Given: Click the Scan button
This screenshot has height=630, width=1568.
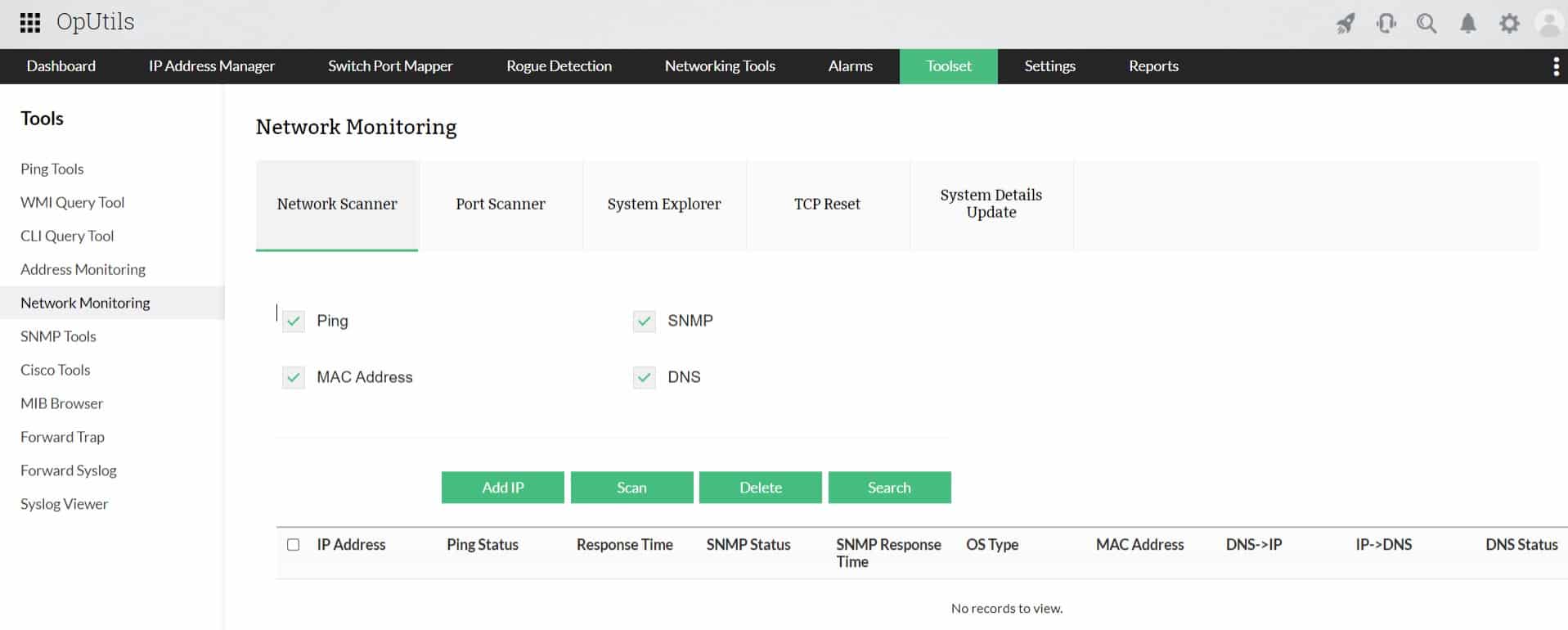Looking at the screenshot, I should point(631,488).
